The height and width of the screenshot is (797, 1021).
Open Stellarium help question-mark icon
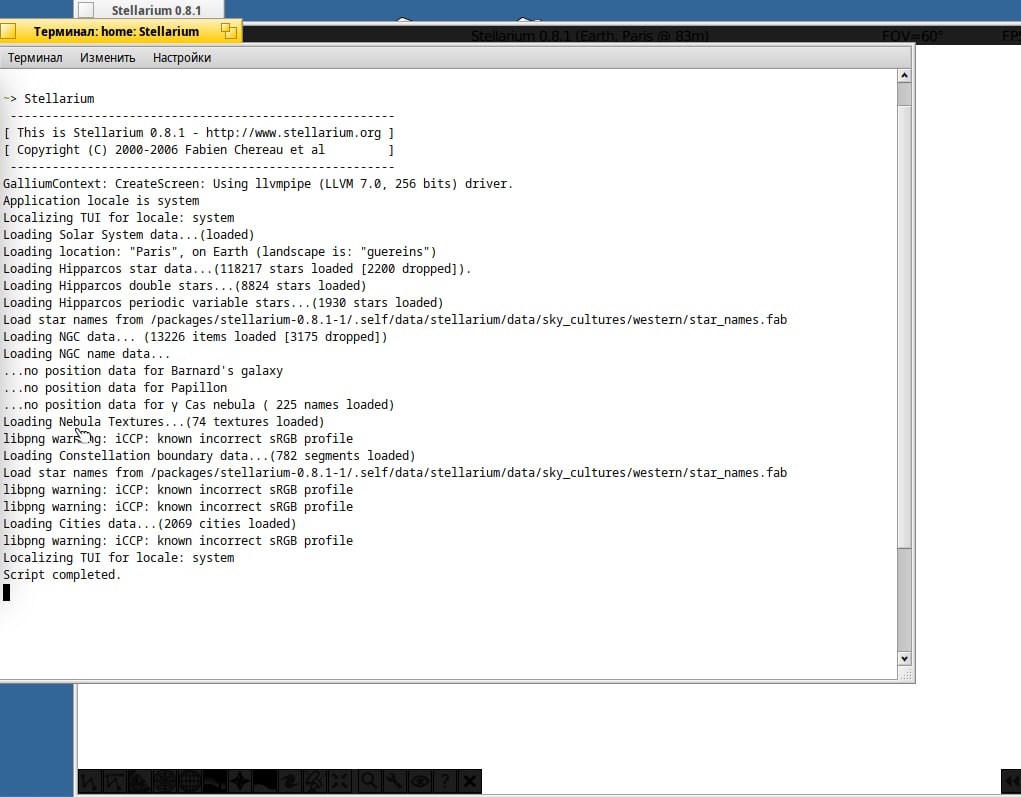coord(445,781)
